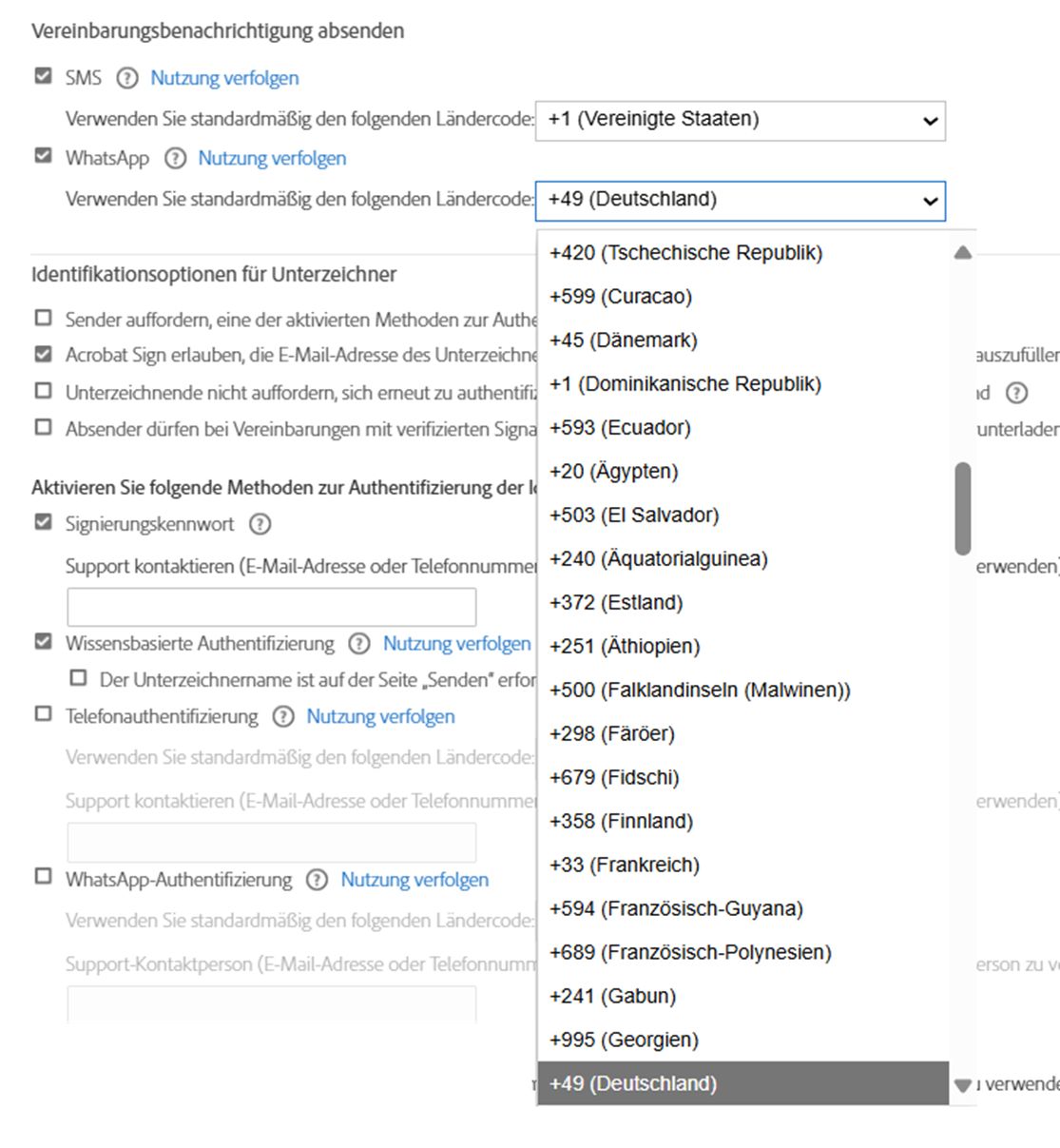Click the country list scrollbar thumb

963,509
